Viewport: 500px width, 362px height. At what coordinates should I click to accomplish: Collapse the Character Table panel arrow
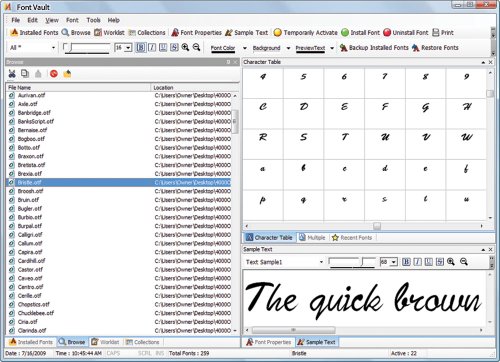(483, 62)
